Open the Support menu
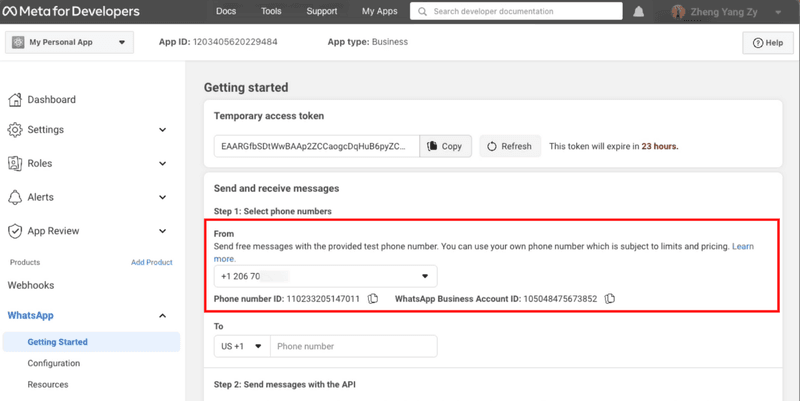 point(321,11)
